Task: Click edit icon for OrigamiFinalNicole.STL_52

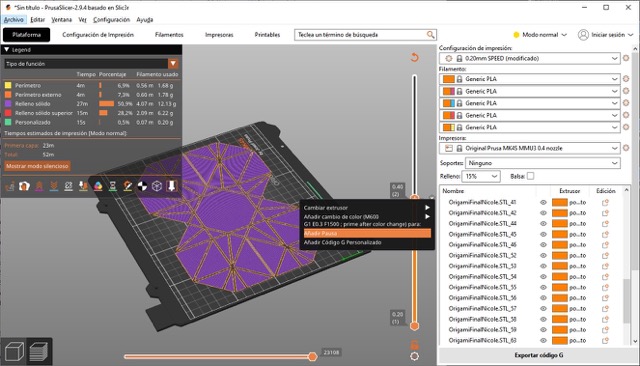Action: tap(605, 255)
